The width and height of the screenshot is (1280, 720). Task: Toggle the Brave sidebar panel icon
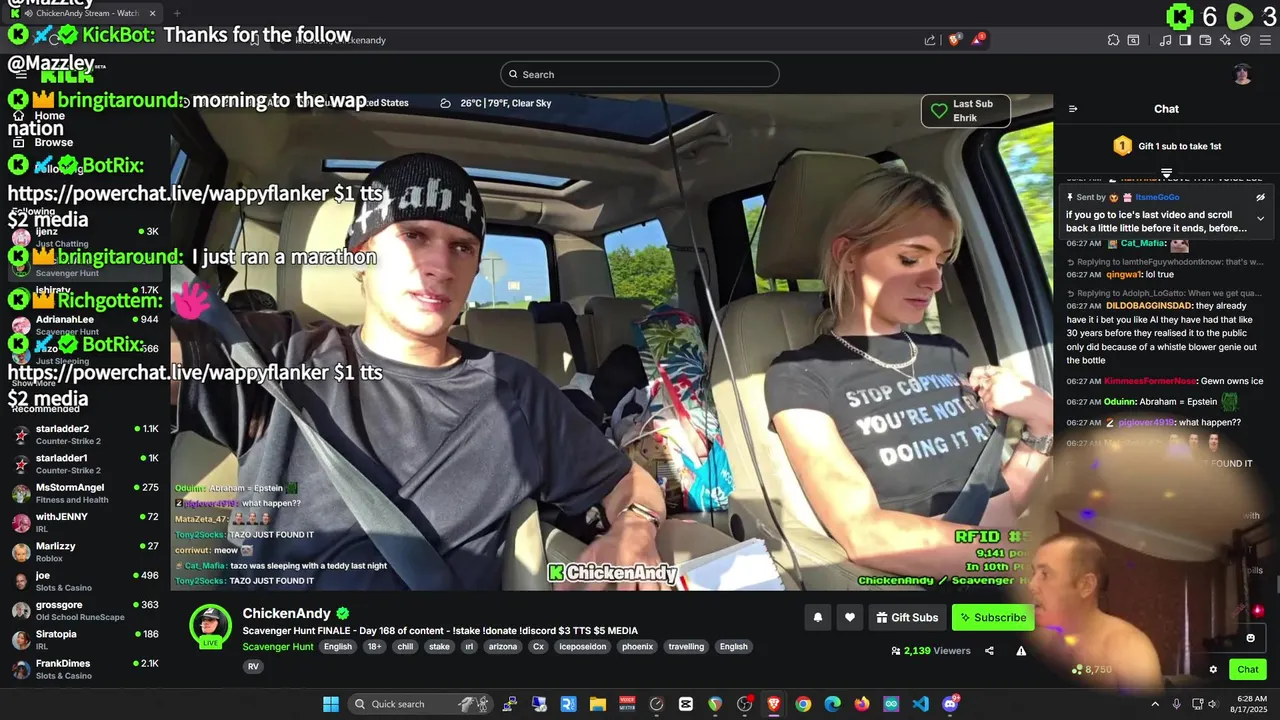pos(1185,40)
